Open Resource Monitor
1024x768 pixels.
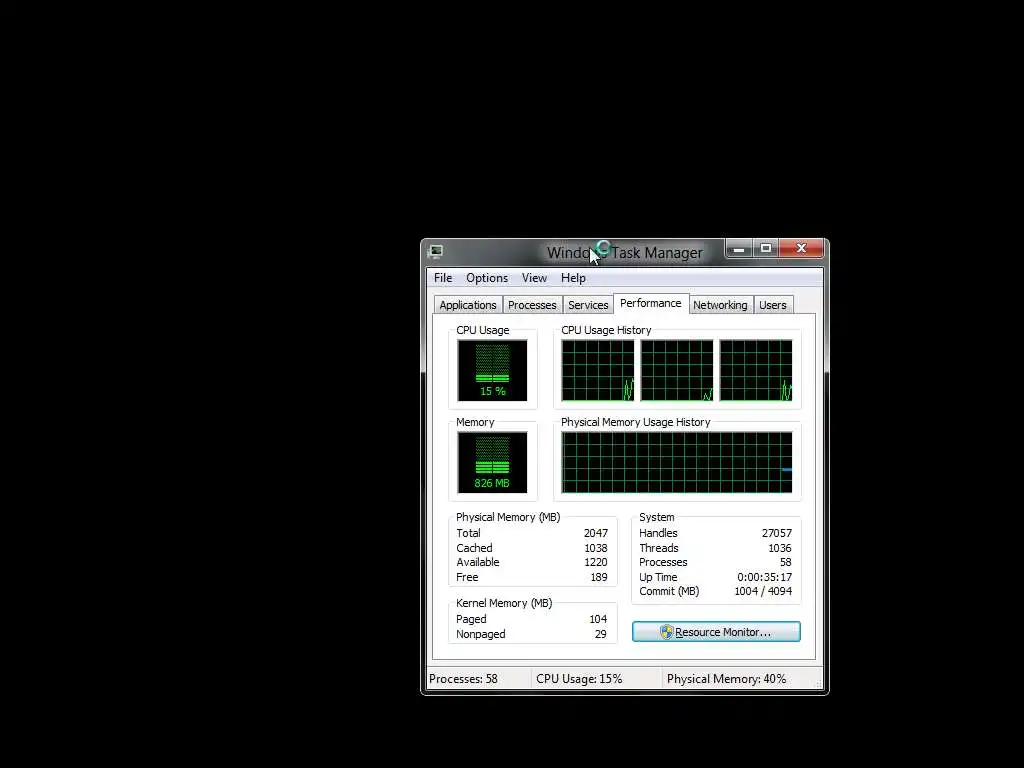click(x=716, y=632)
